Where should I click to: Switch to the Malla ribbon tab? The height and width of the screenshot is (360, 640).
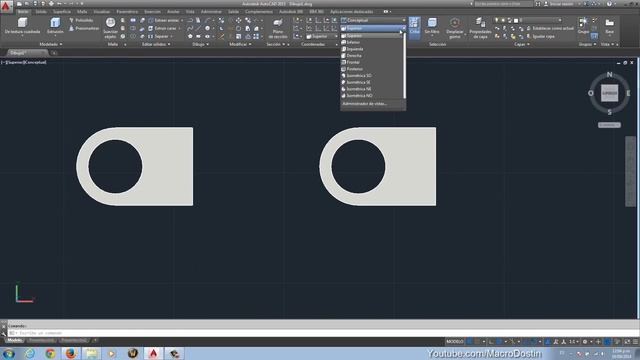pyautogui.click(x=82, y=11)
